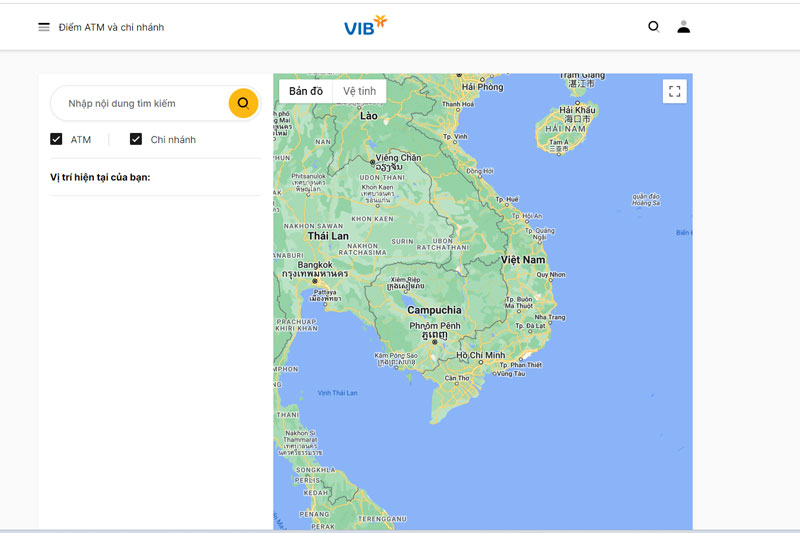
Task: Click the Thái Lan country label
Action: pyautogui.click(x=328, y=236)
